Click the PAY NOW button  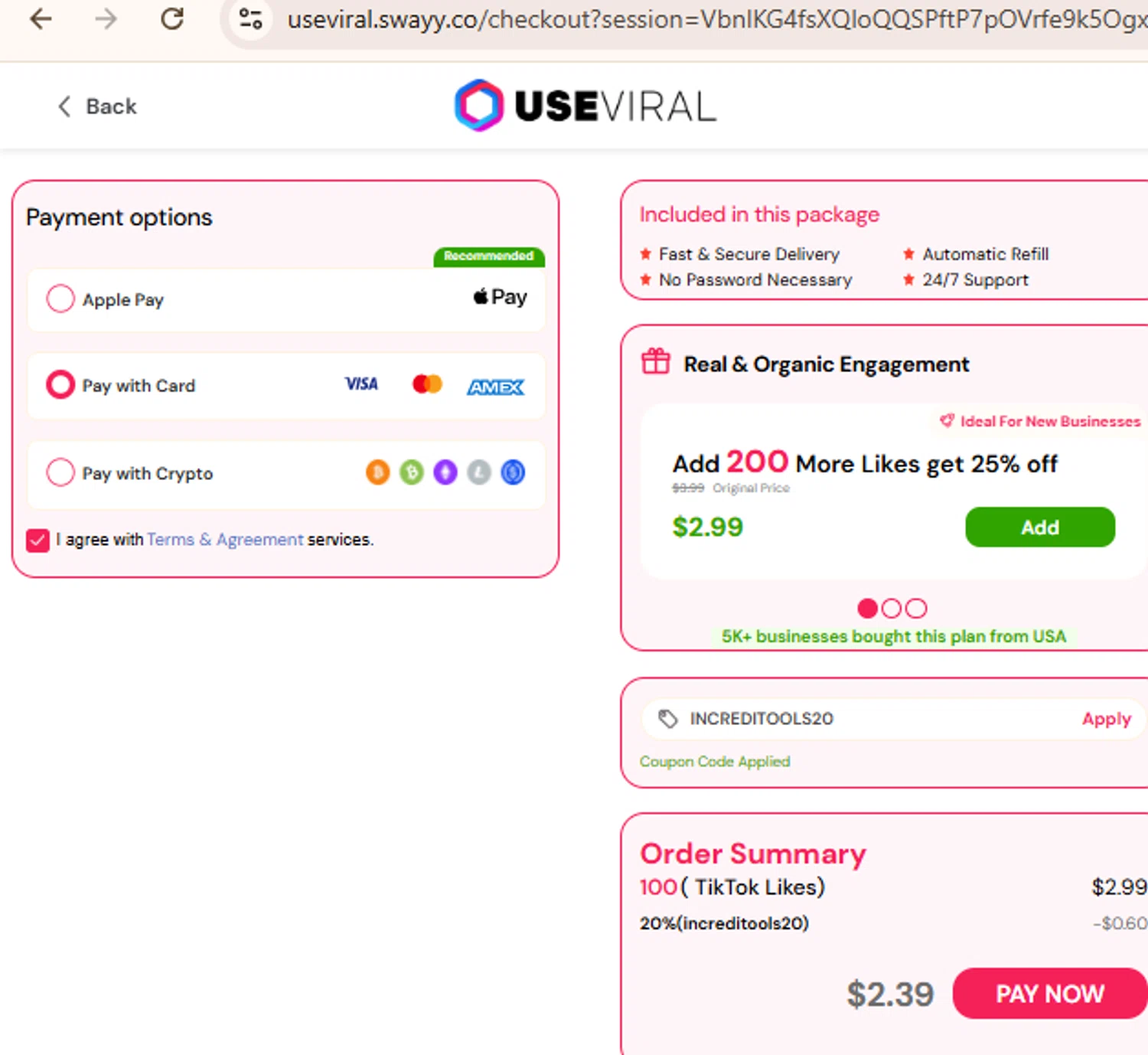coord(1050,993)
